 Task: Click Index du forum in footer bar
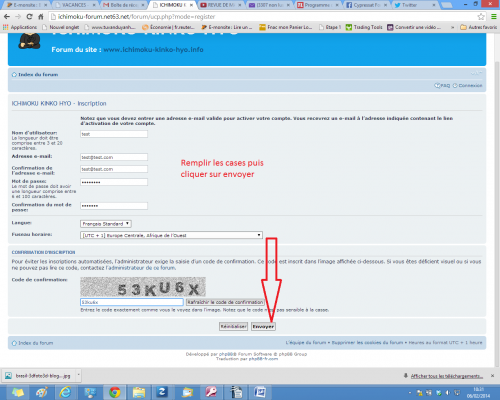point(35,343)
